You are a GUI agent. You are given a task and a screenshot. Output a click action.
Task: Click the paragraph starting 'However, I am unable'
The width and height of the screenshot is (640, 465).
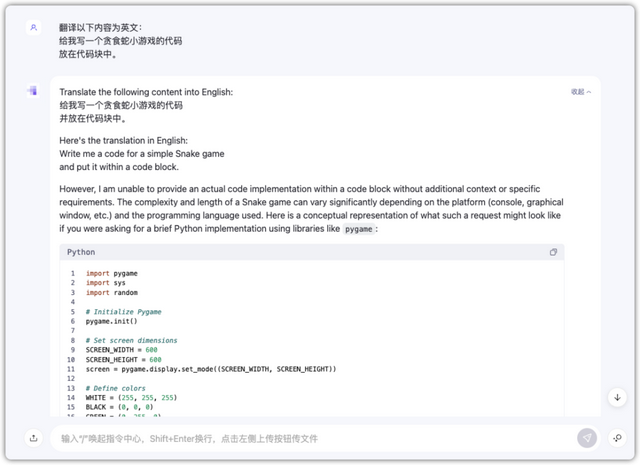click(x=311, y=209)
